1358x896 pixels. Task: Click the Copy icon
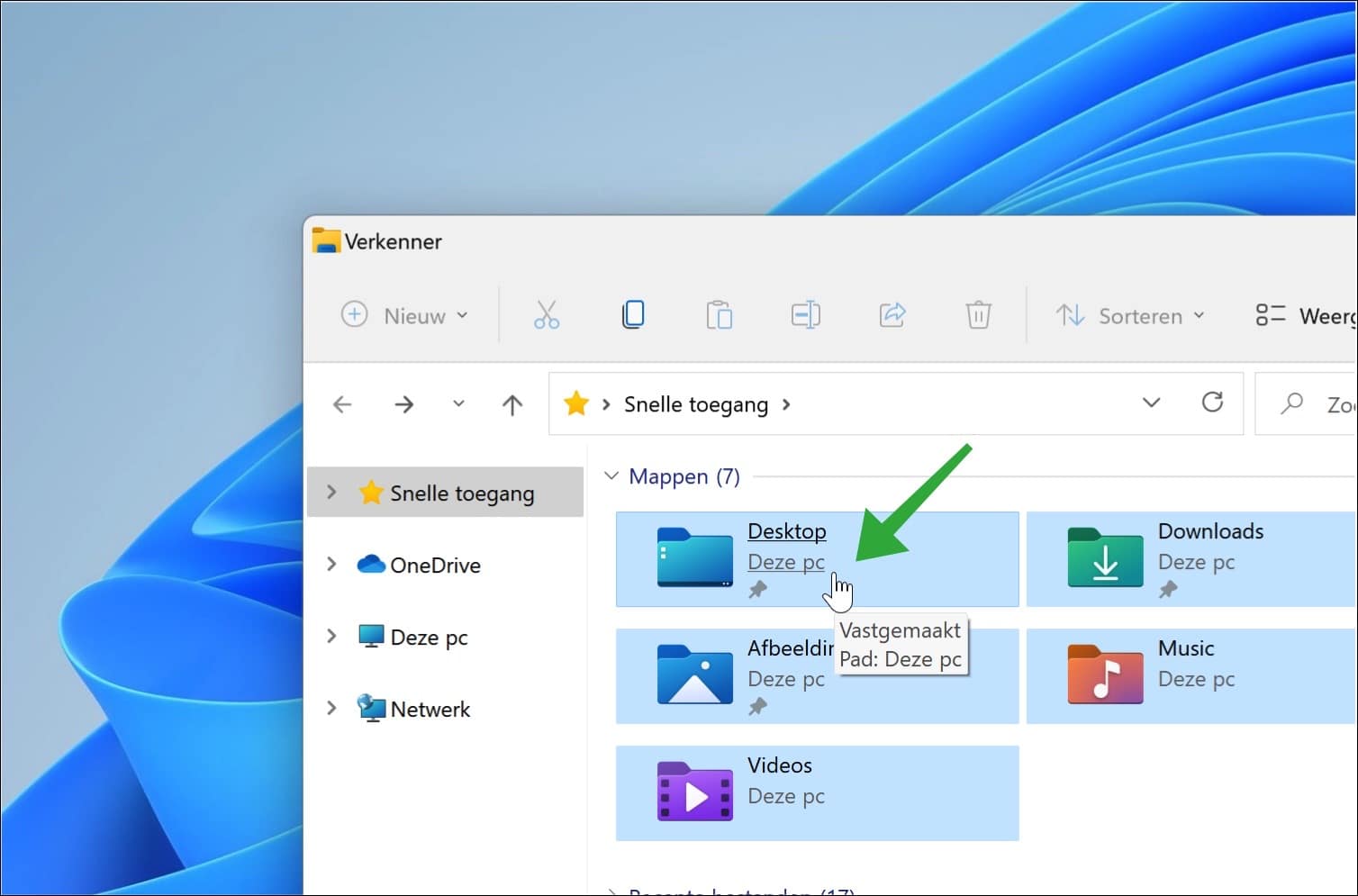(633, 314)
